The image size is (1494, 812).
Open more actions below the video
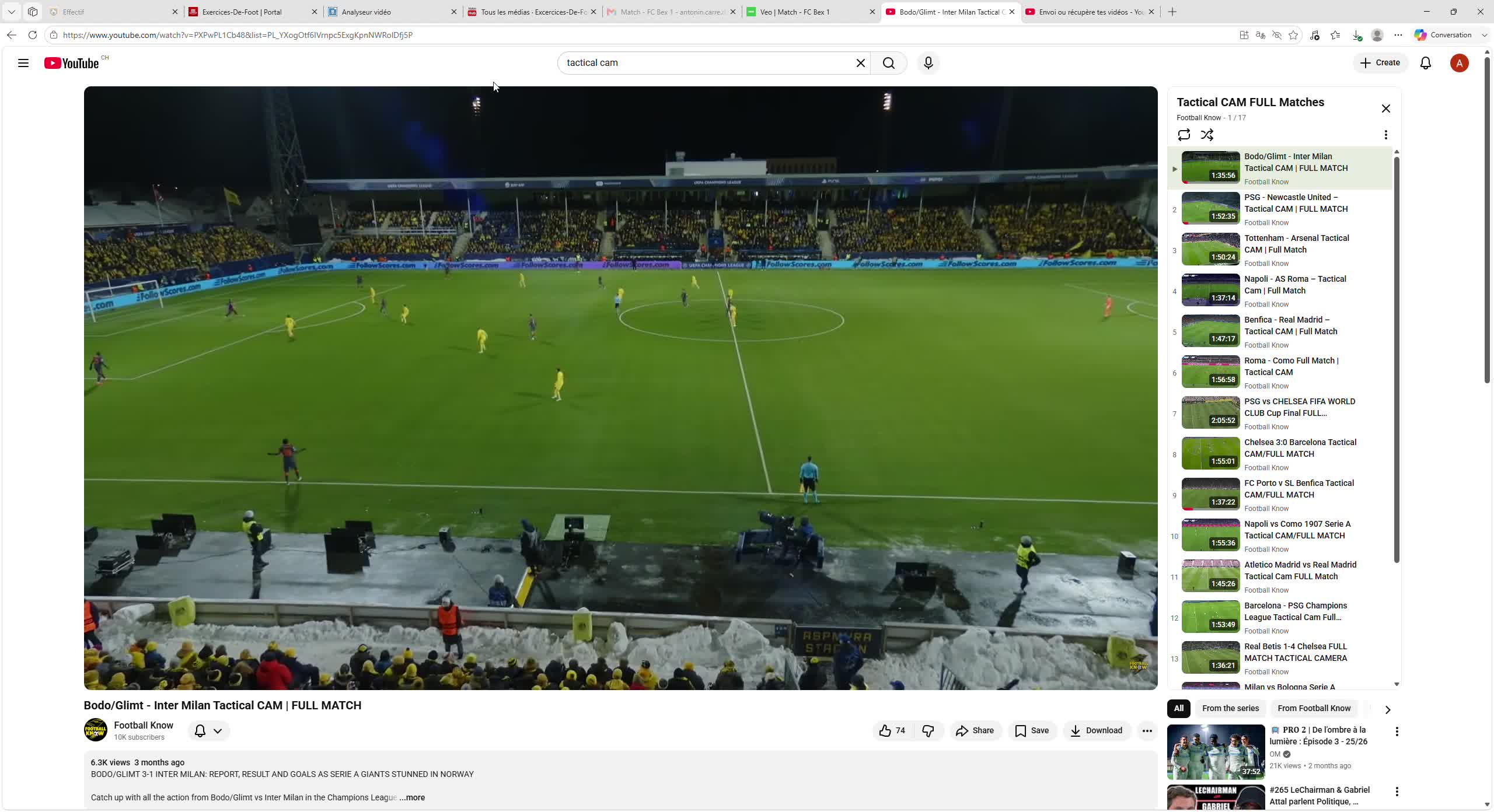coord(1147,730)
